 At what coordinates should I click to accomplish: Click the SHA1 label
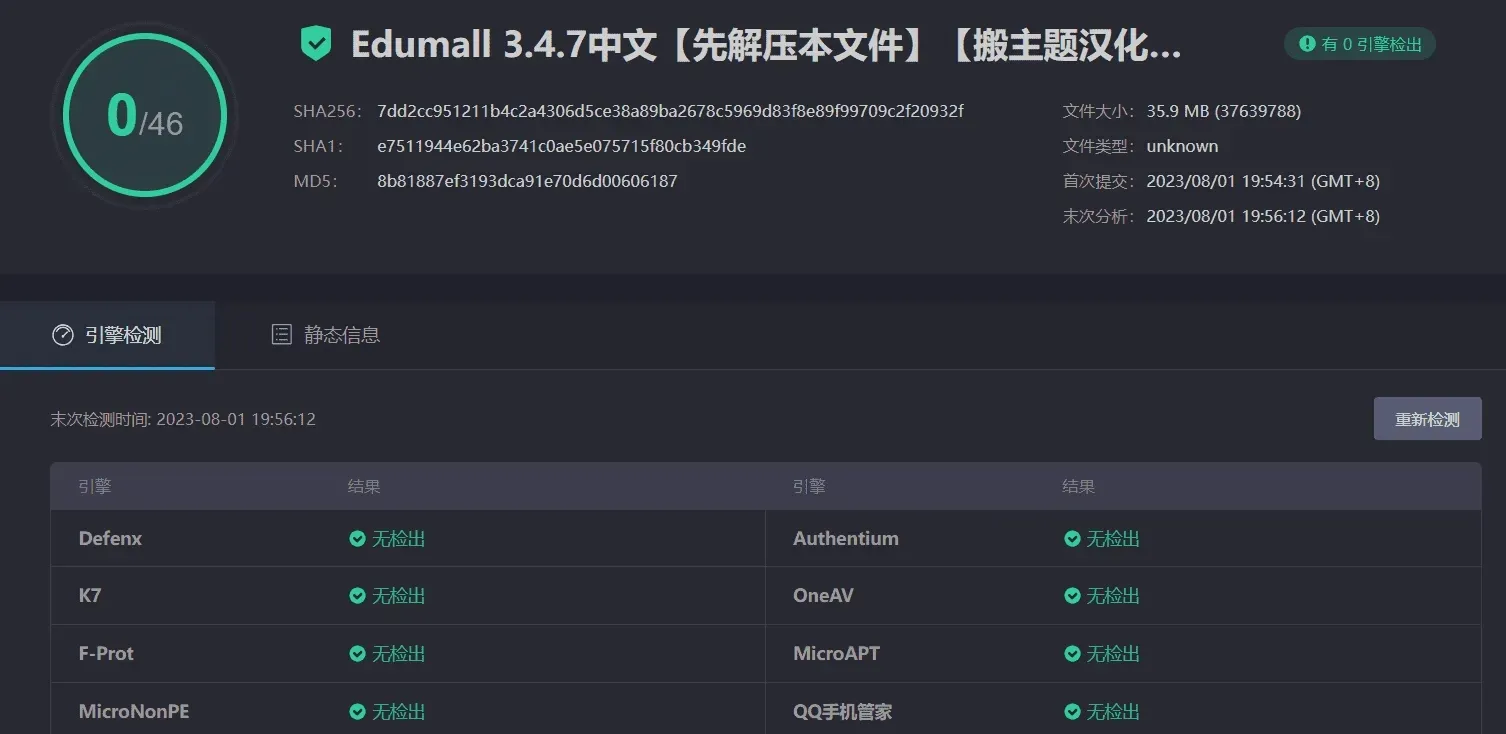(x=318, y=146)
